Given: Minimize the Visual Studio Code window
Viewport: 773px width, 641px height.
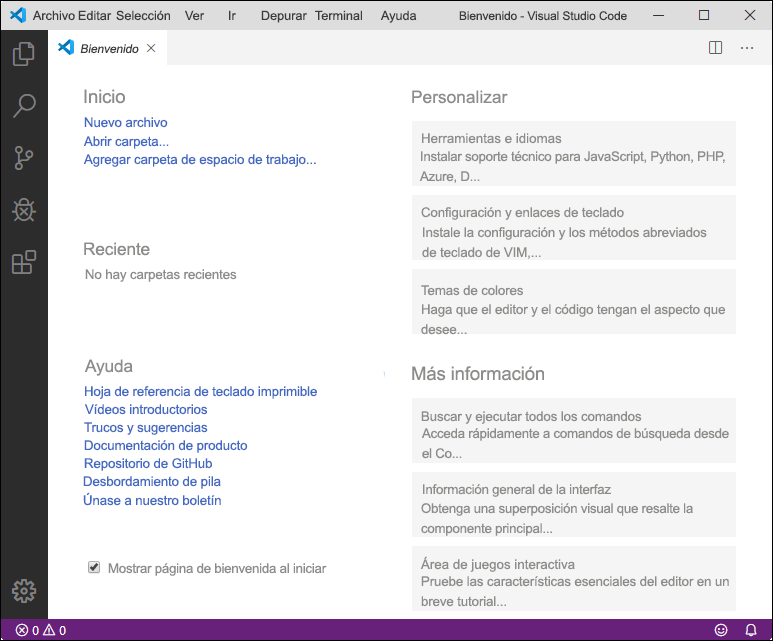Looking at the screenshot, I should [x=658, y=15].
